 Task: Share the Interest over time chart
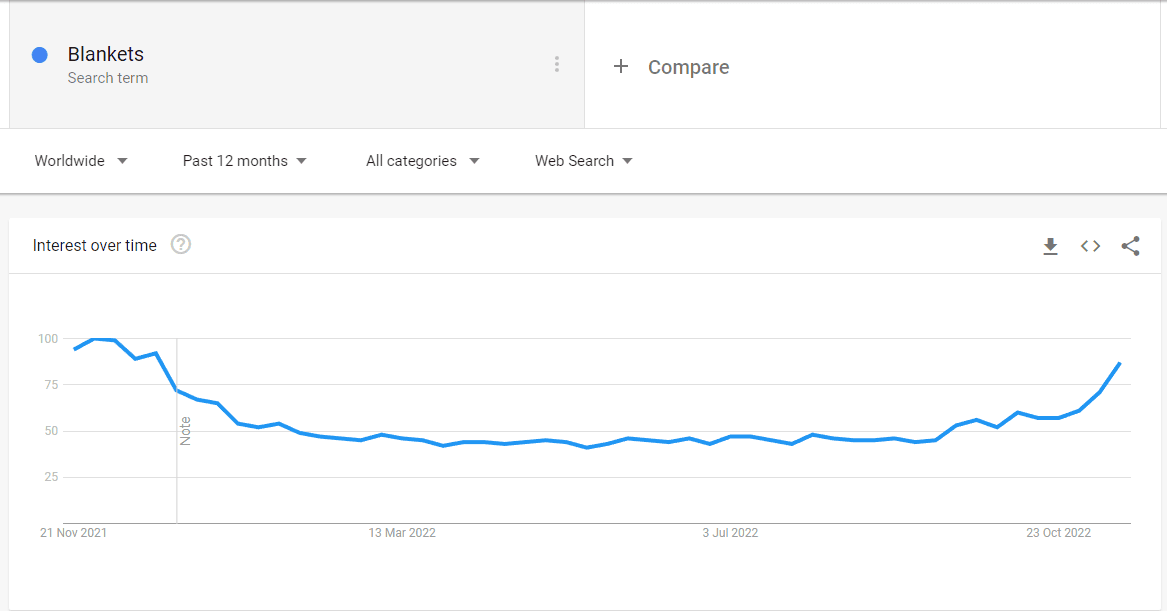[x=1131, y=246]
